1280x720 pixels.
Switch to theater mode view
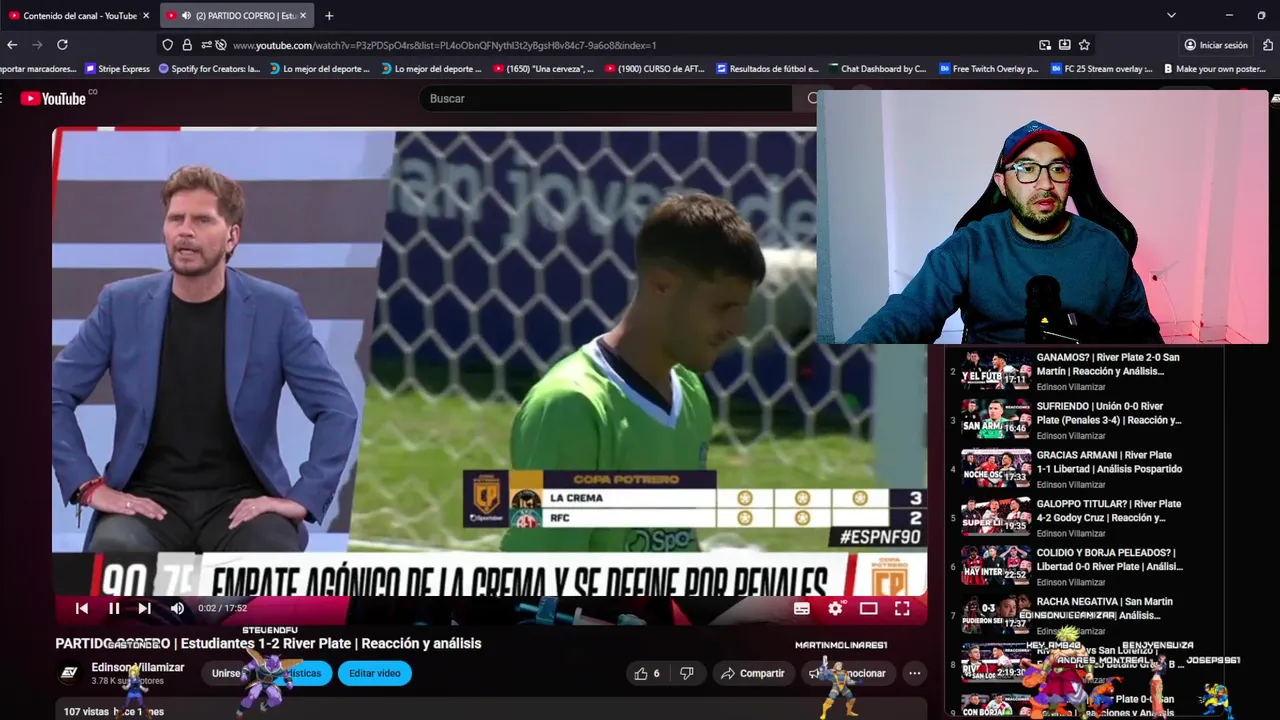pos(868,608)
